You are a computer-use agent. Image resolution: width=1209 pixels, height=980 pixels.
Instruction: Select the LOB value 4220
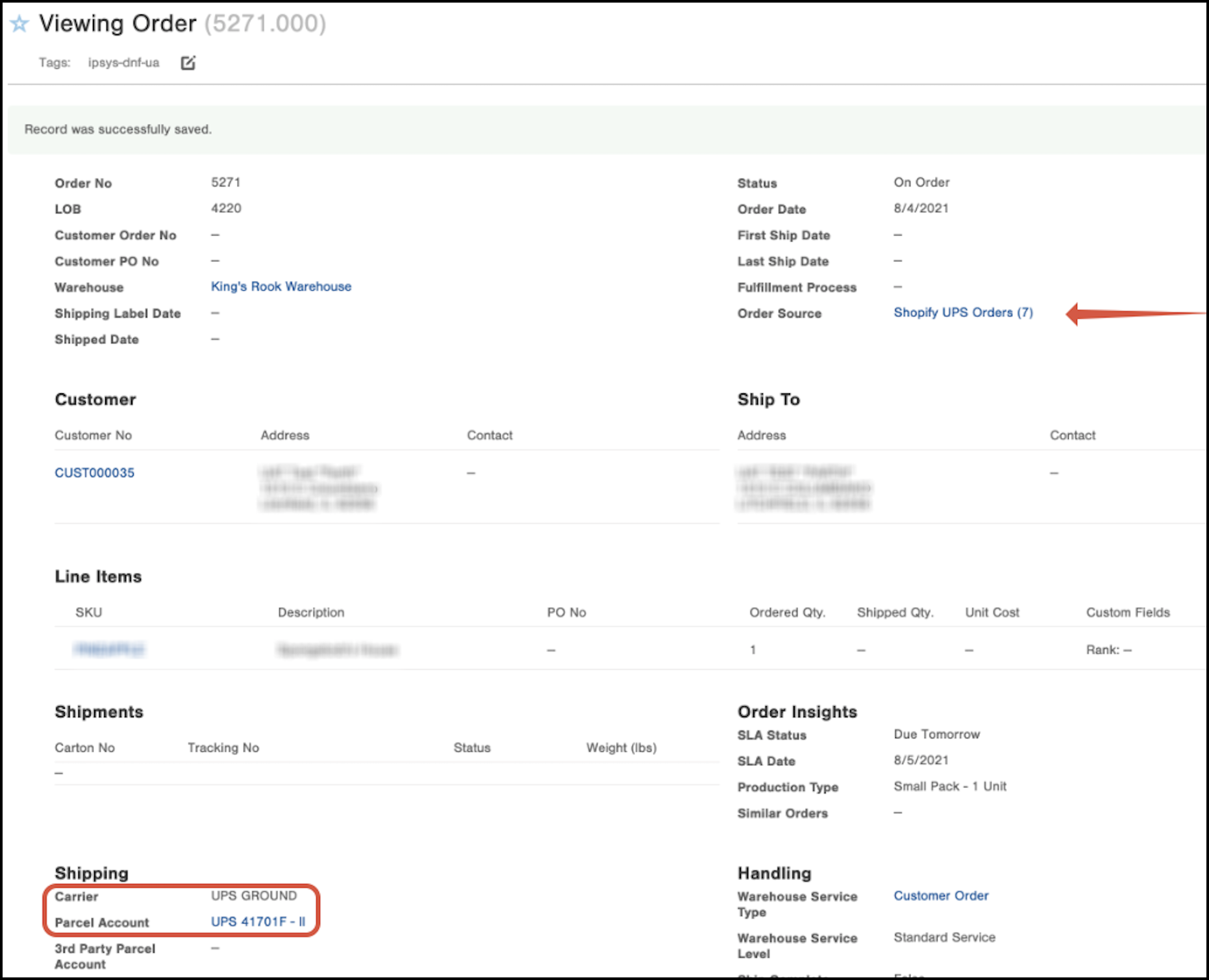pyautogui.click(x=226, y=208)
